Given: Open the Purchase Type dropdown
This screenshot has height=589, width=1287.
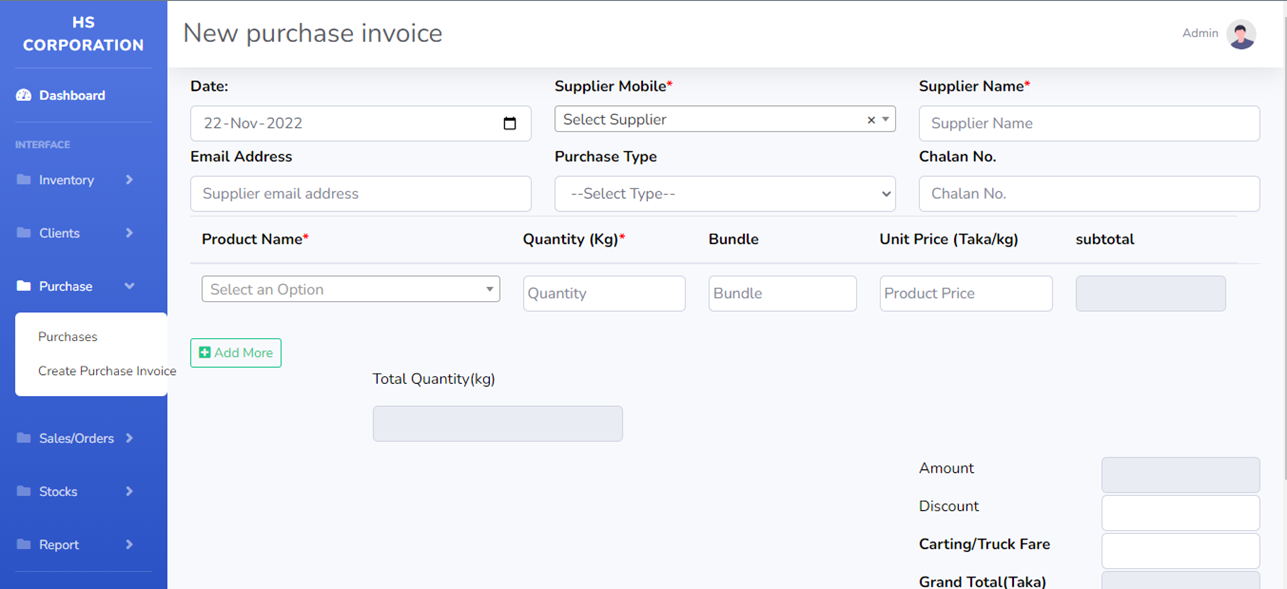Looking at the screenshot, I should click(725, 194).
